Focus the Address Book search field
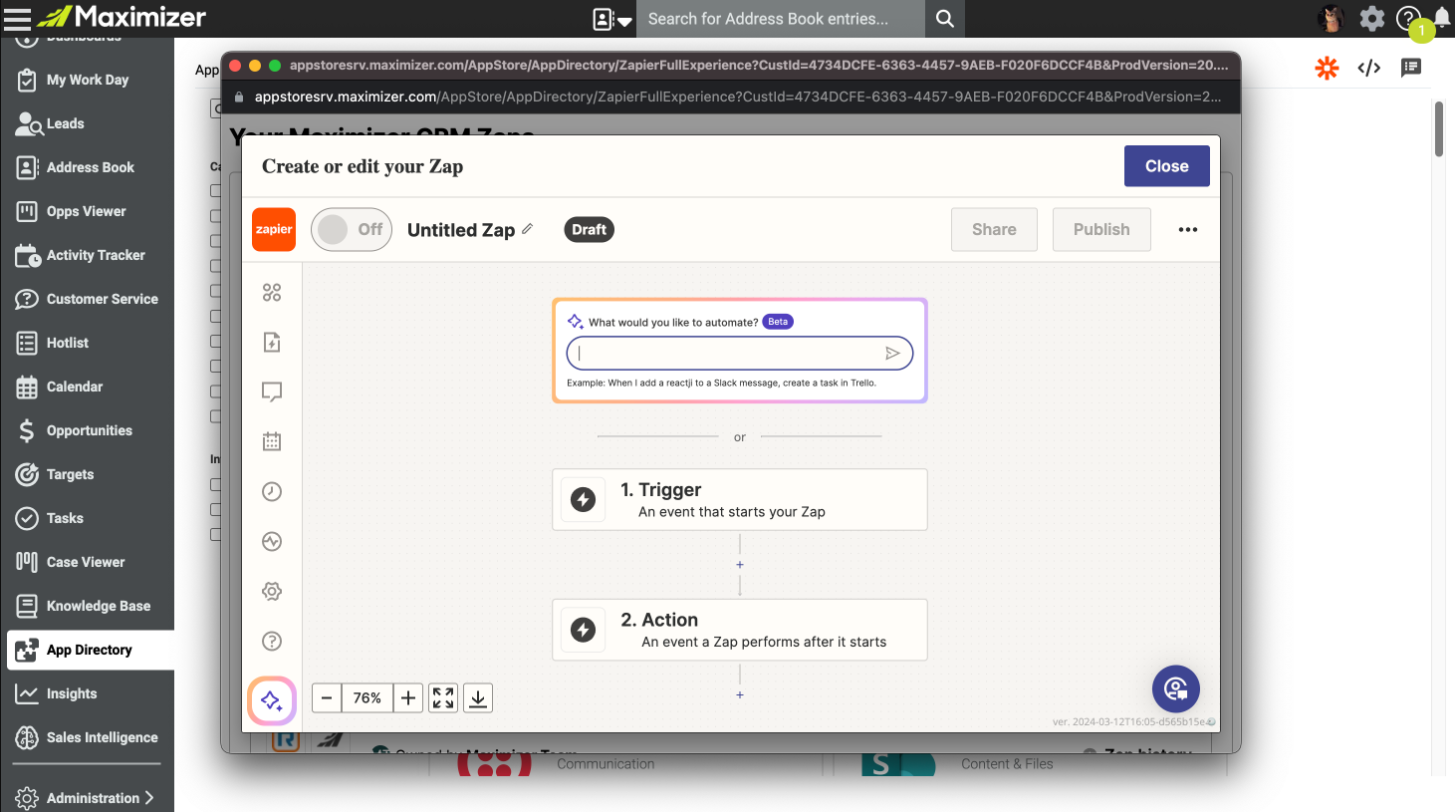 click(x=780, y=19)
